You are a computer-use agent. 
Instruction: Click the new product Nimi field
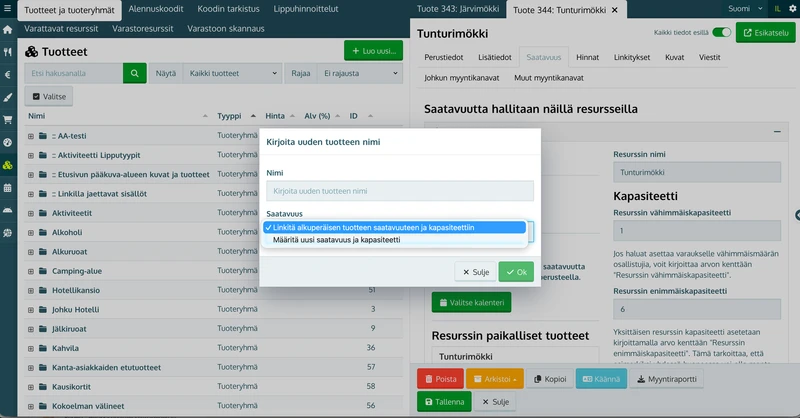click(x=400, y=191)
